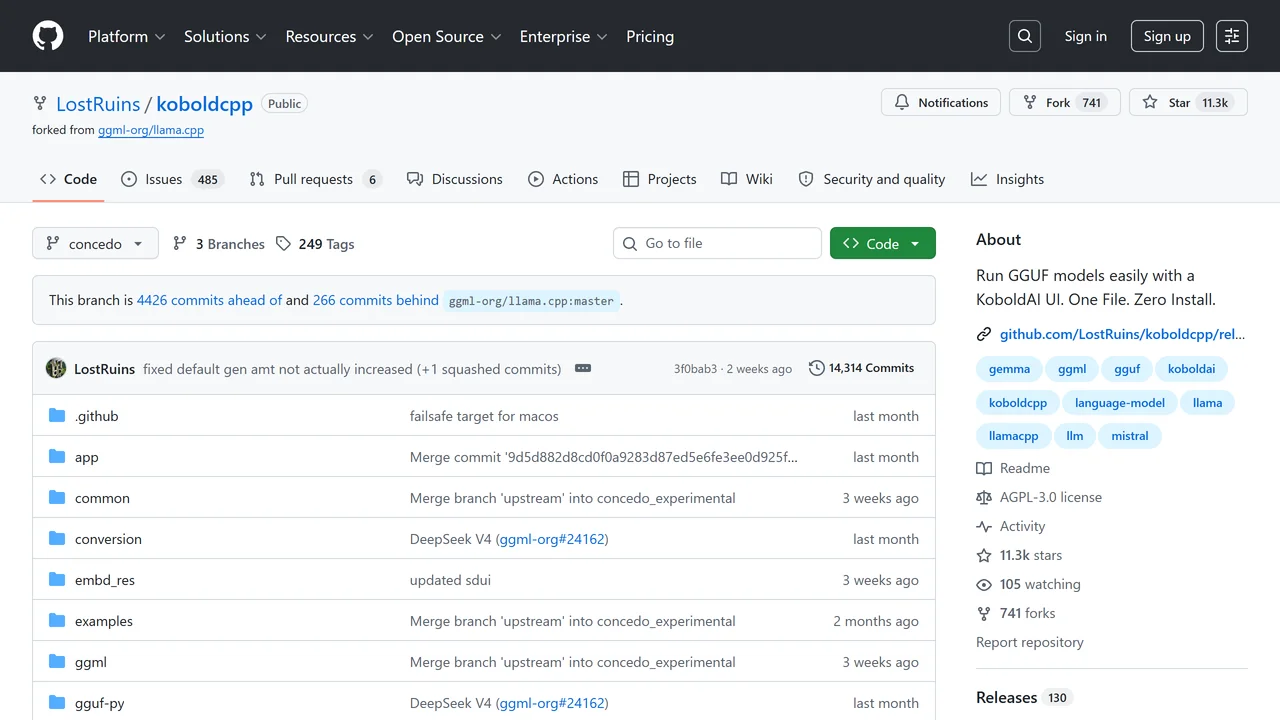Screen dimensions: 1280x720
Task: Click the star icon beside 11.3k stars
Action: (x=984, y=555)
